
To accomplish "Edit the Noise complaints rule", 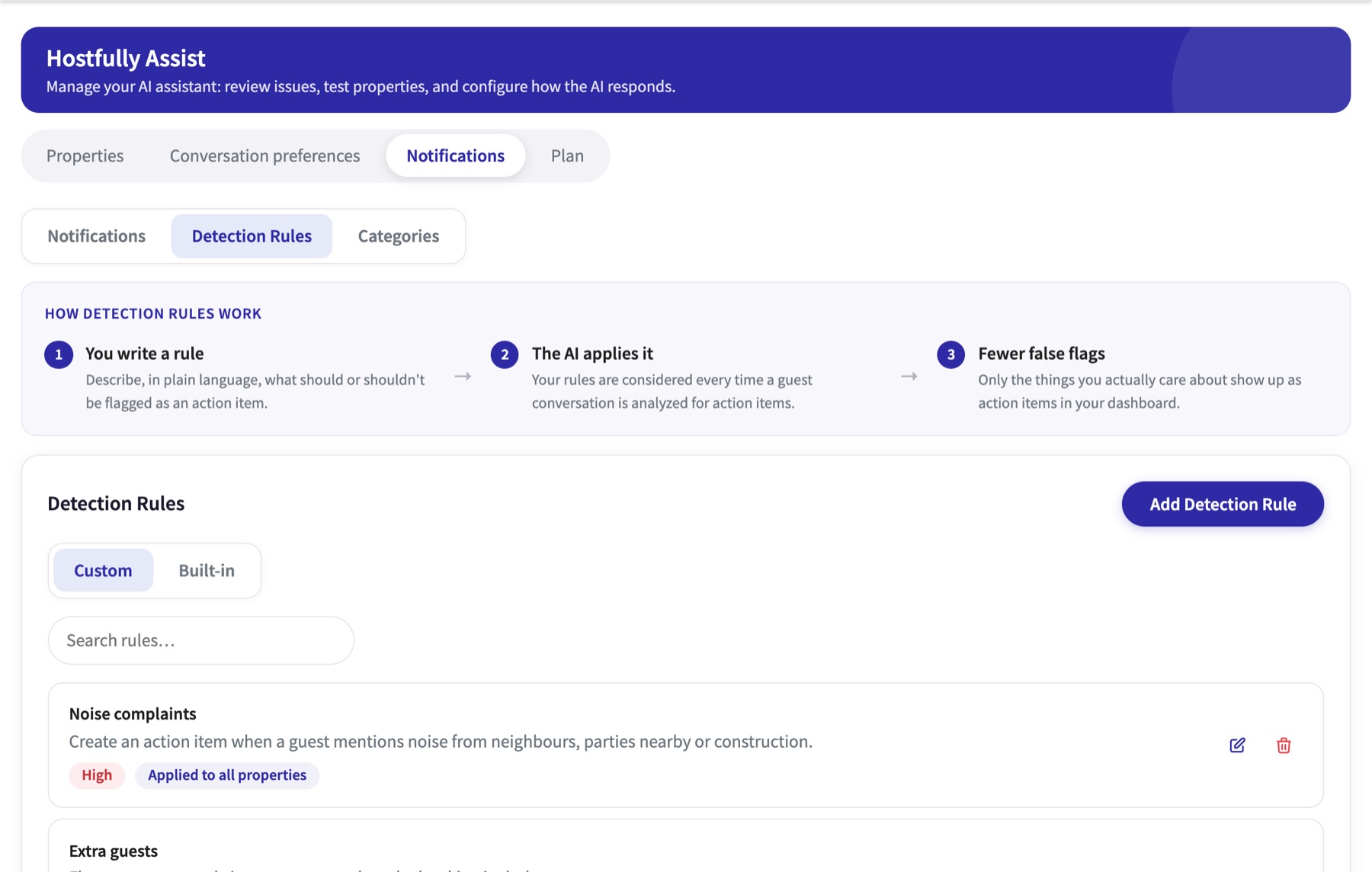I will (1237, 745).
